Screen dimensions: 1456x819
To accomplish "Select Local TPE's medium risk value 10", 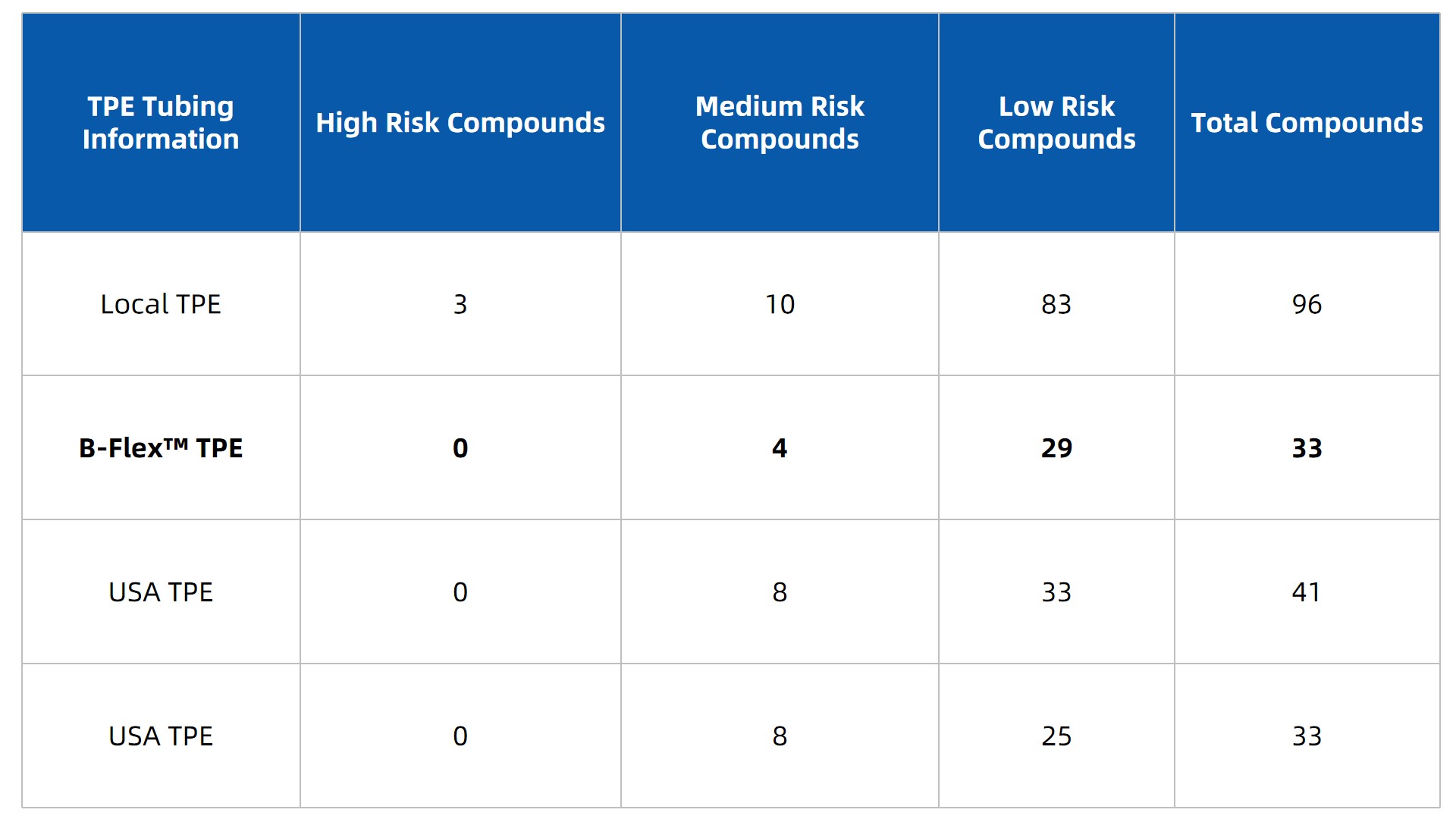I will (x=780, y=304).
